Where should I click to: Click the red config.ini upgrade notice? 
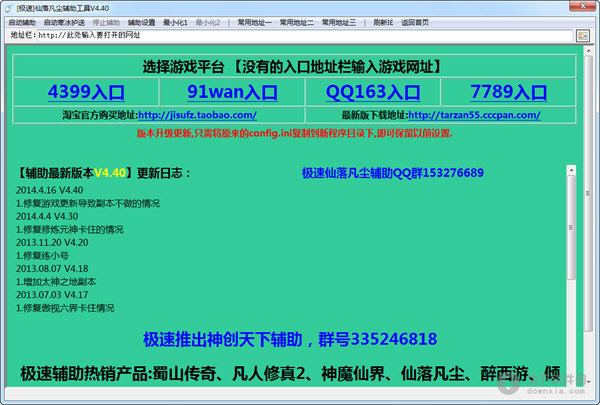295,133
